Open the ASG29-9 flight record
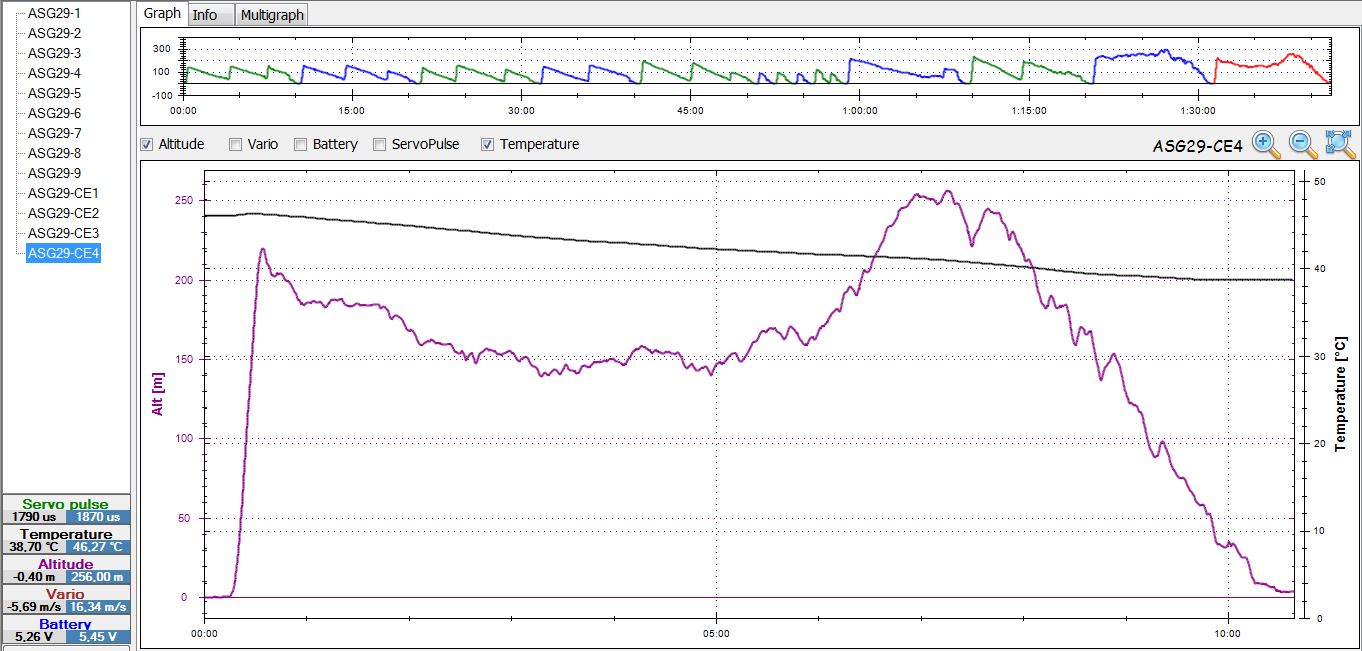Image resolution: width=1362 pixels, height=651 pixels. pyautogui.click(x=55, y=173)
